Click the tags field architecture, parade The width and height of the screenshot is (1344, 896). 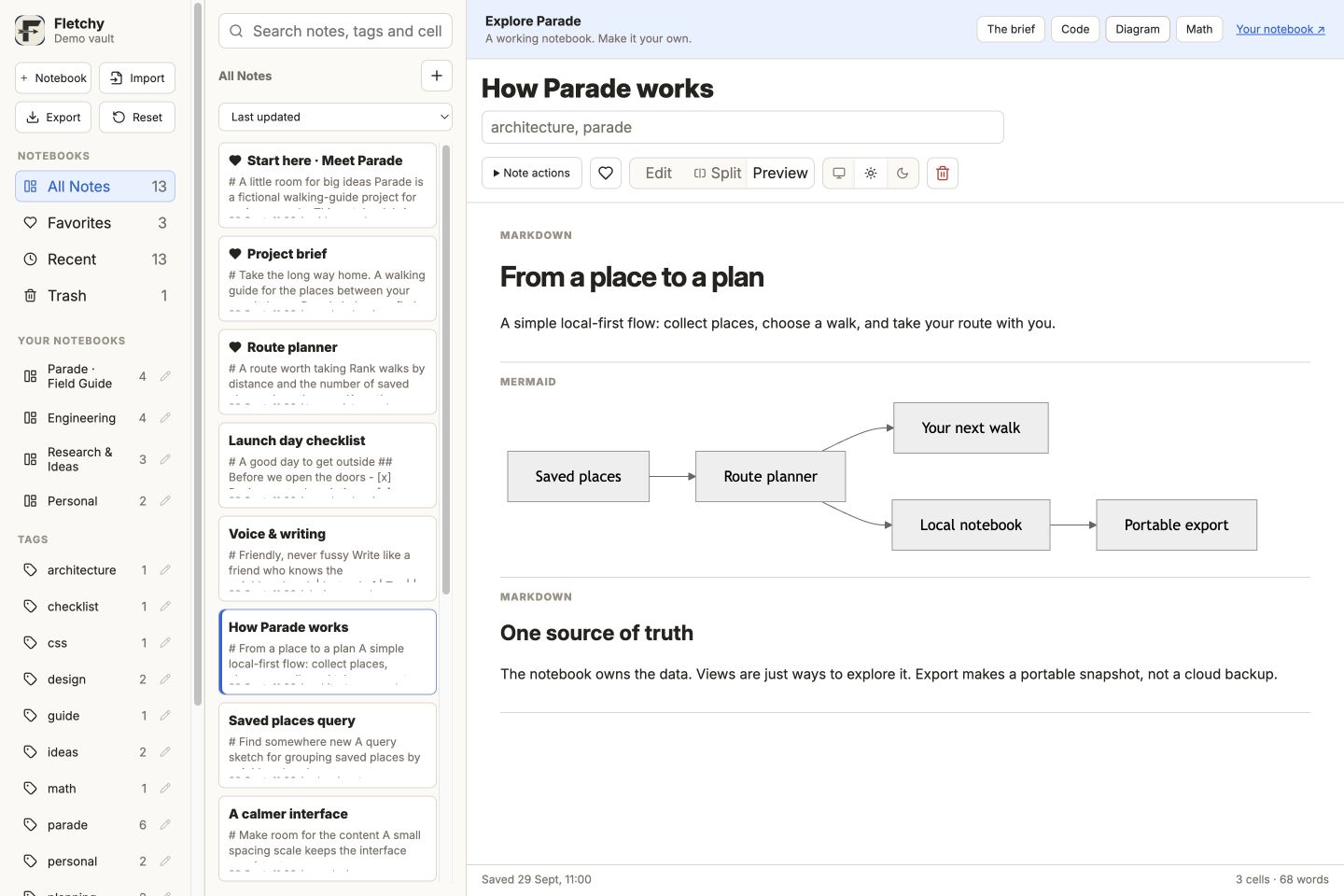point(743,128)
